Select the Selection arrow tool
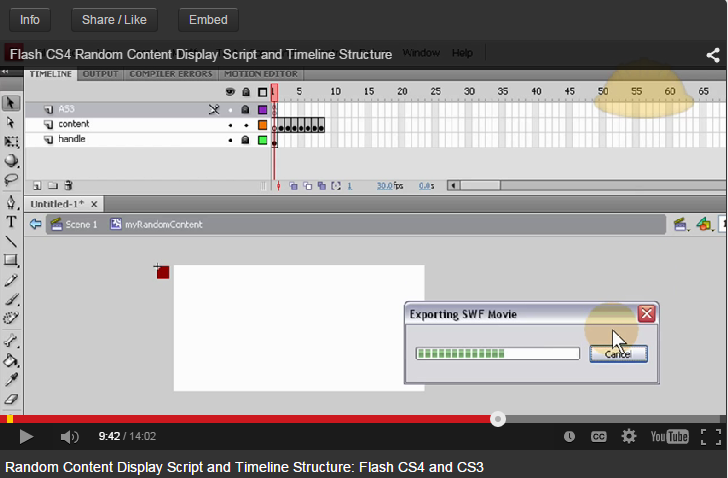Screen dimensions: 728x478 click(10, 103)
